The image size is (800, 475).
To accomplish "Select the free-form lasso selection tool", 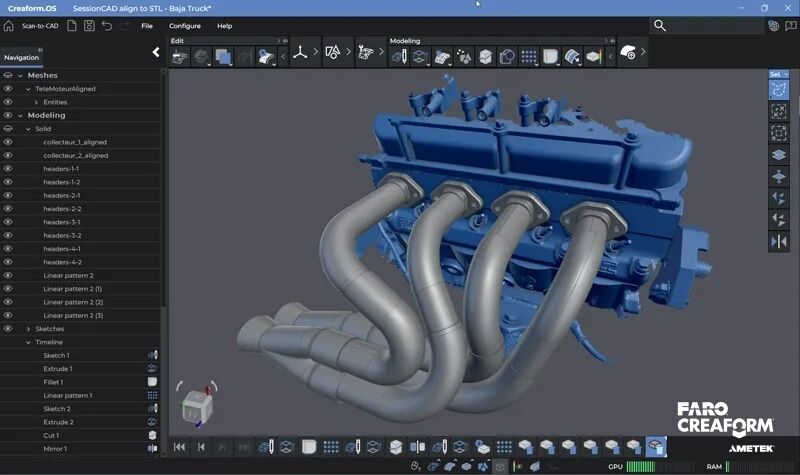I will point(778,90).
